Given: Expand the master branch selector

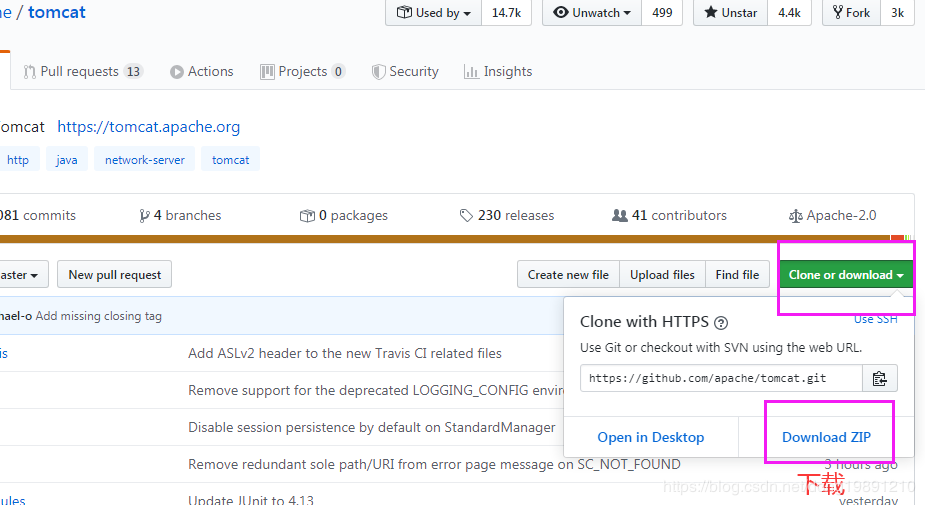Looking at the screenshot, I should [x=22, y=274].
